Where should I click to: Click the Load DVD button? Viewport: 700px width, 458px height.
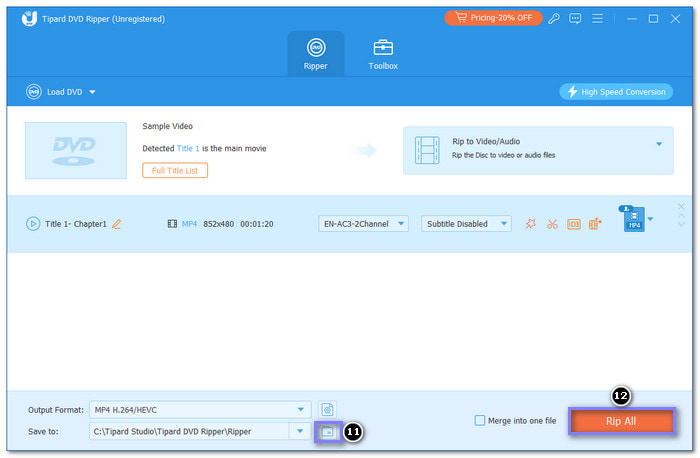click(54, 92)
